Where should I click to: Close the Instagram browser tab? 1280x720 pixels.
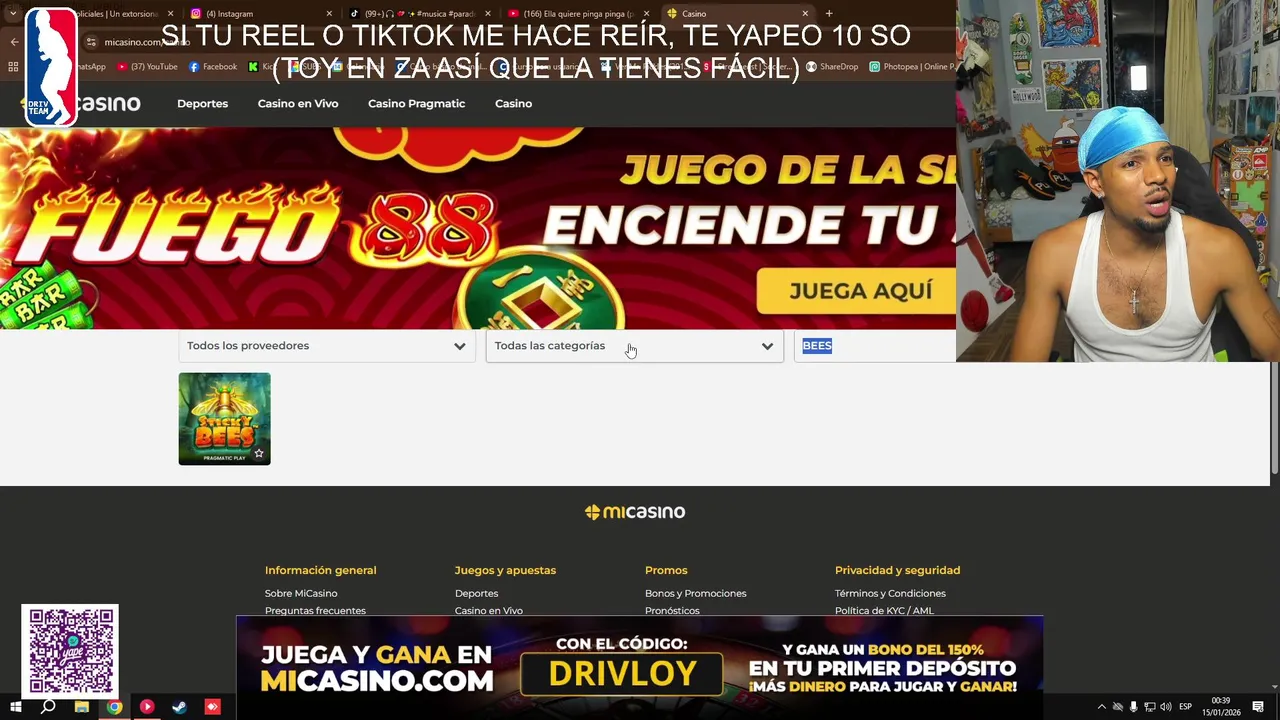point(329,14)
